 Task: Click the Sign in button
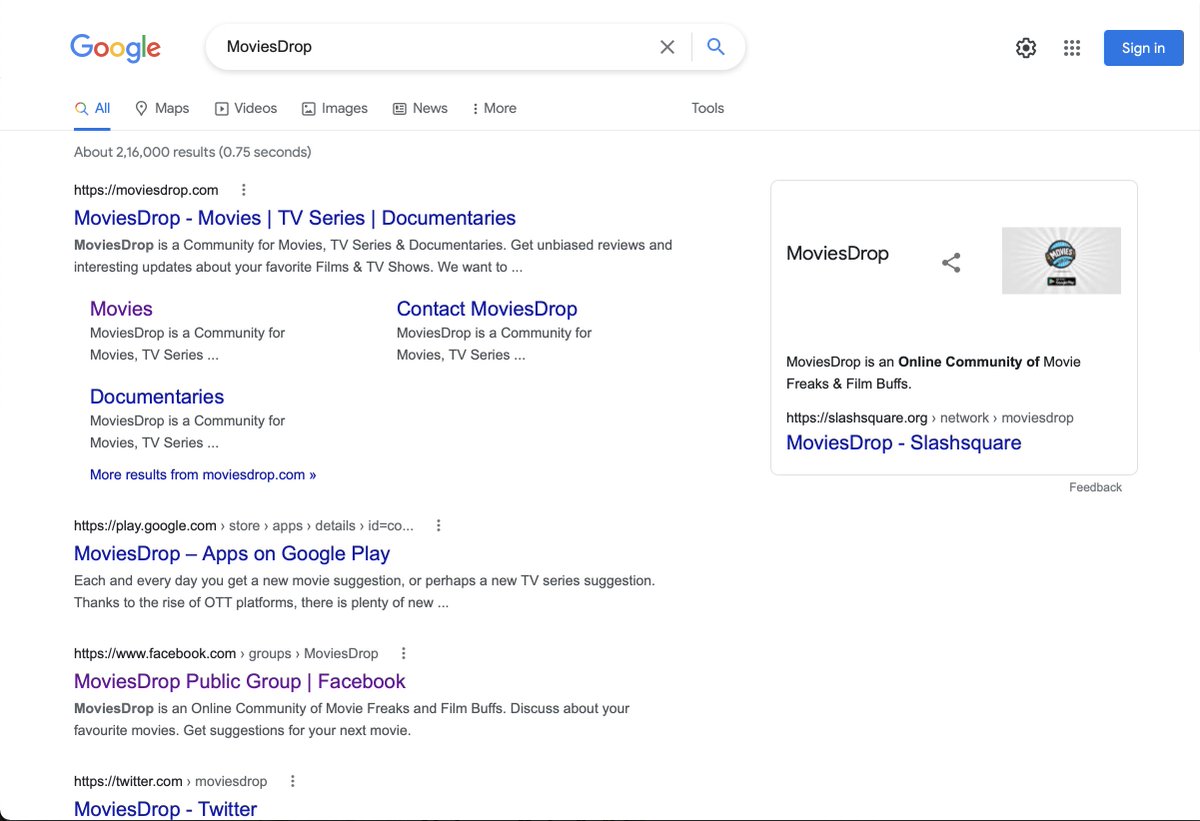click(1143, 48)
